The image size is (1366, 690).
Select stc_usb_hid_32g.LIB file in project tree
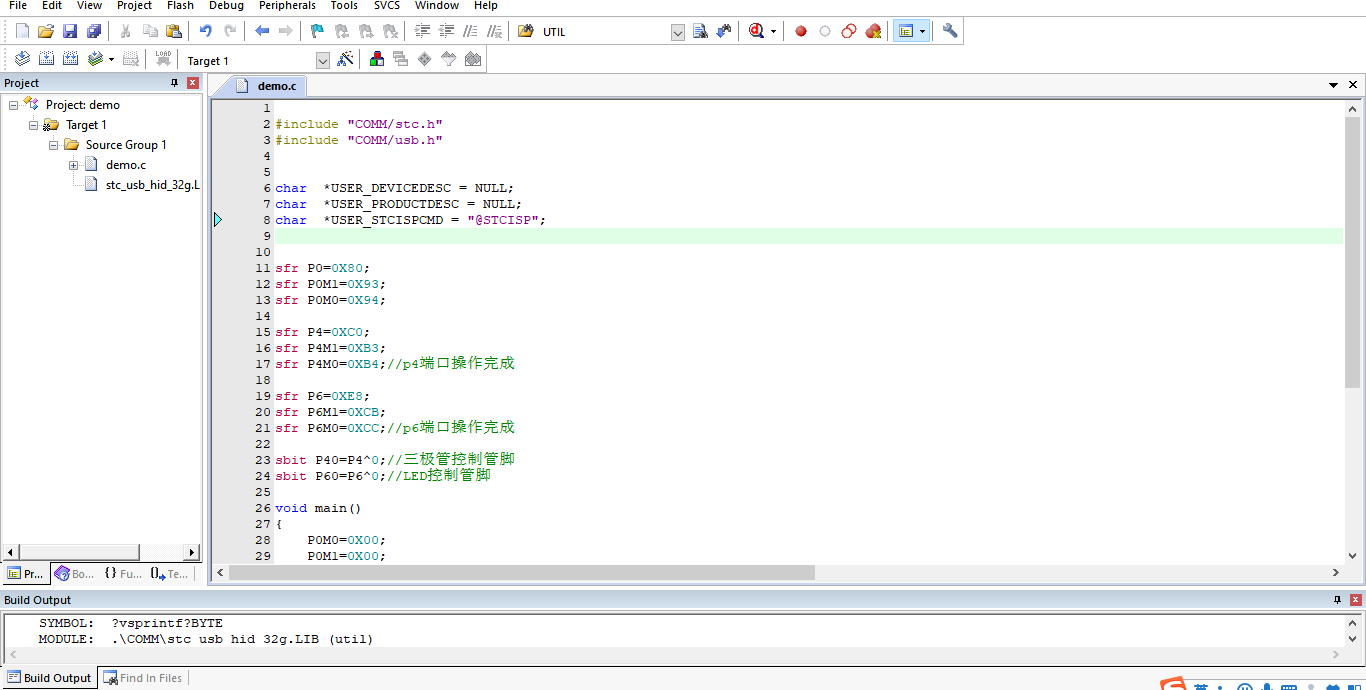tap(152, 185)
